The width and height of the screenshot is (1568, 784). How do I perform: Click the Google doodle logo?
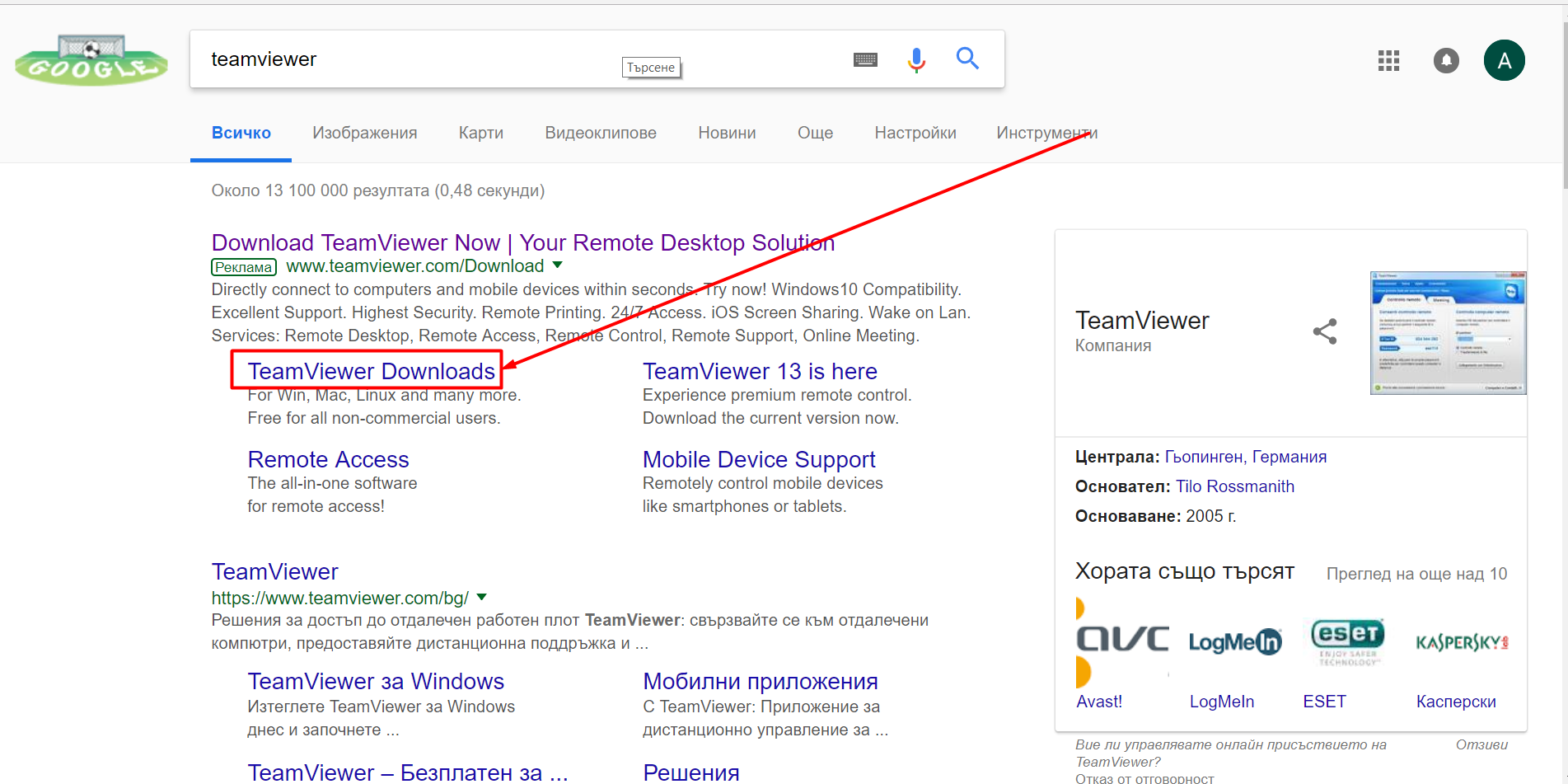tap(91, 60)
